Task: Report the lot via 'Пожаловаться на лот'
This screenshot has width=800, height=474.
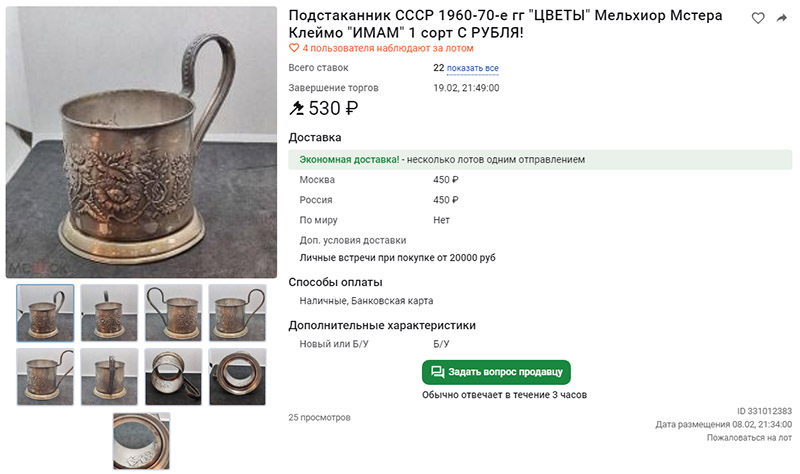Action: click(x=749, y=438)
